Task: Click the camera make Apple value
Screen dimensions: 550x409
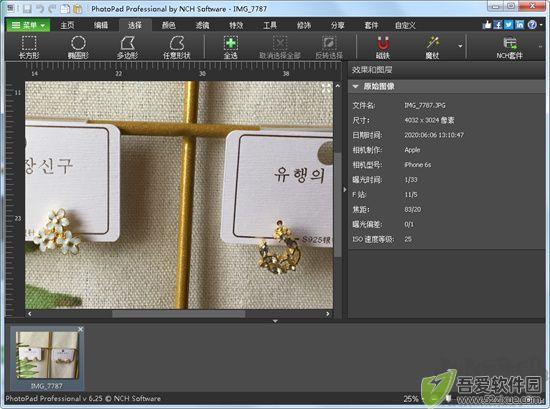Action: [412, 150]
